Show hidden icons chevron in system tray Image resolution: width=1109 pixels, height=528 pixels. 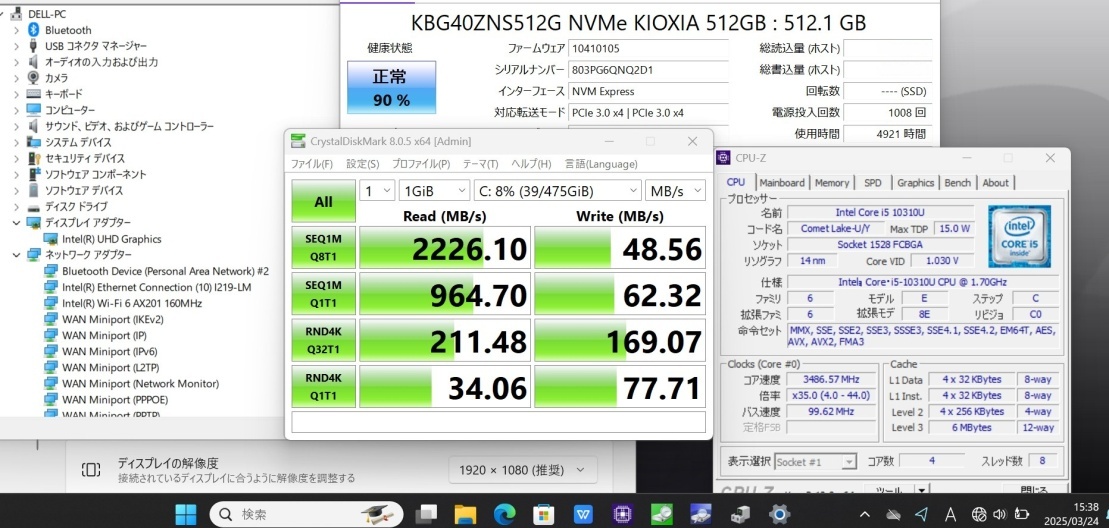[864, 514]
